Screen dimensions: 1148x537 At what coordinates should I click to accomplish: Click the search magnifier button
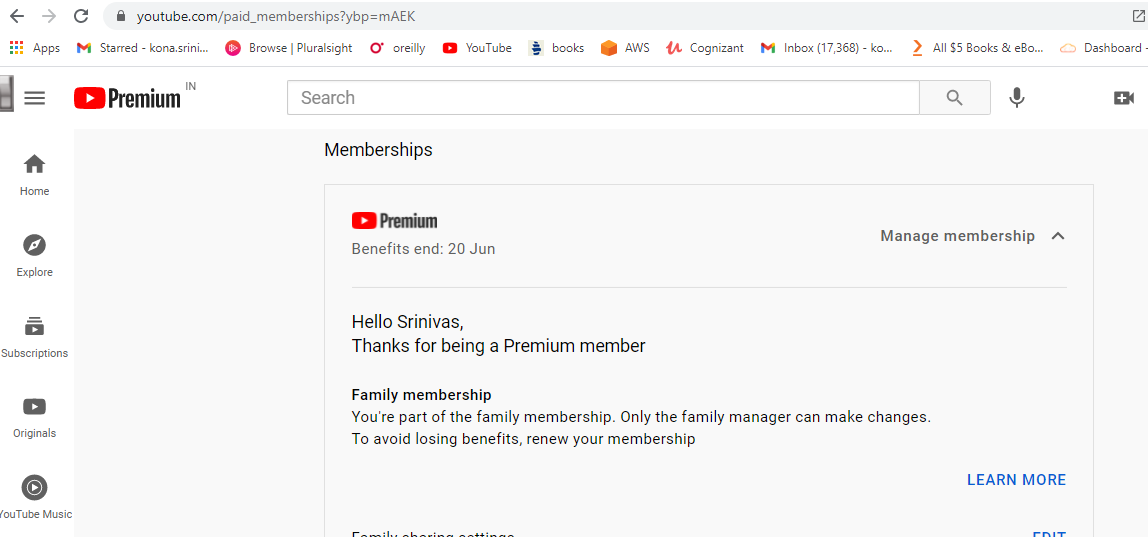click(x=954, y=98)
